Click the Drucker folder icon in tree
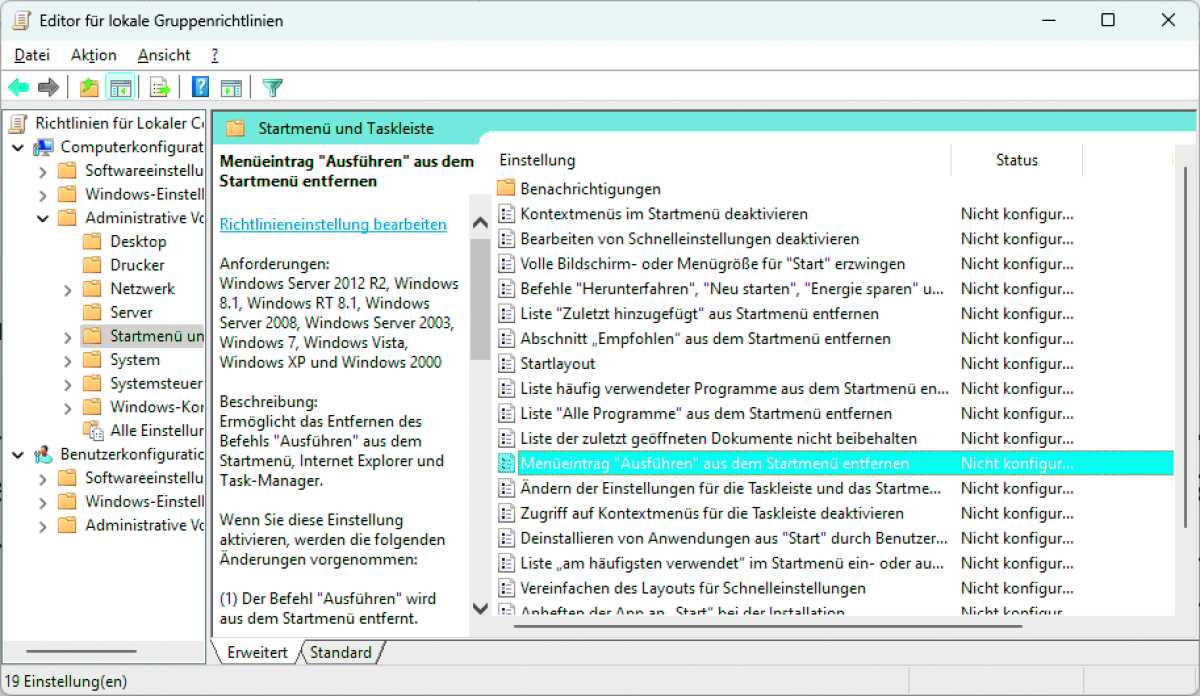The width and height of the screenshot is (1200, 696). [92, 265]
